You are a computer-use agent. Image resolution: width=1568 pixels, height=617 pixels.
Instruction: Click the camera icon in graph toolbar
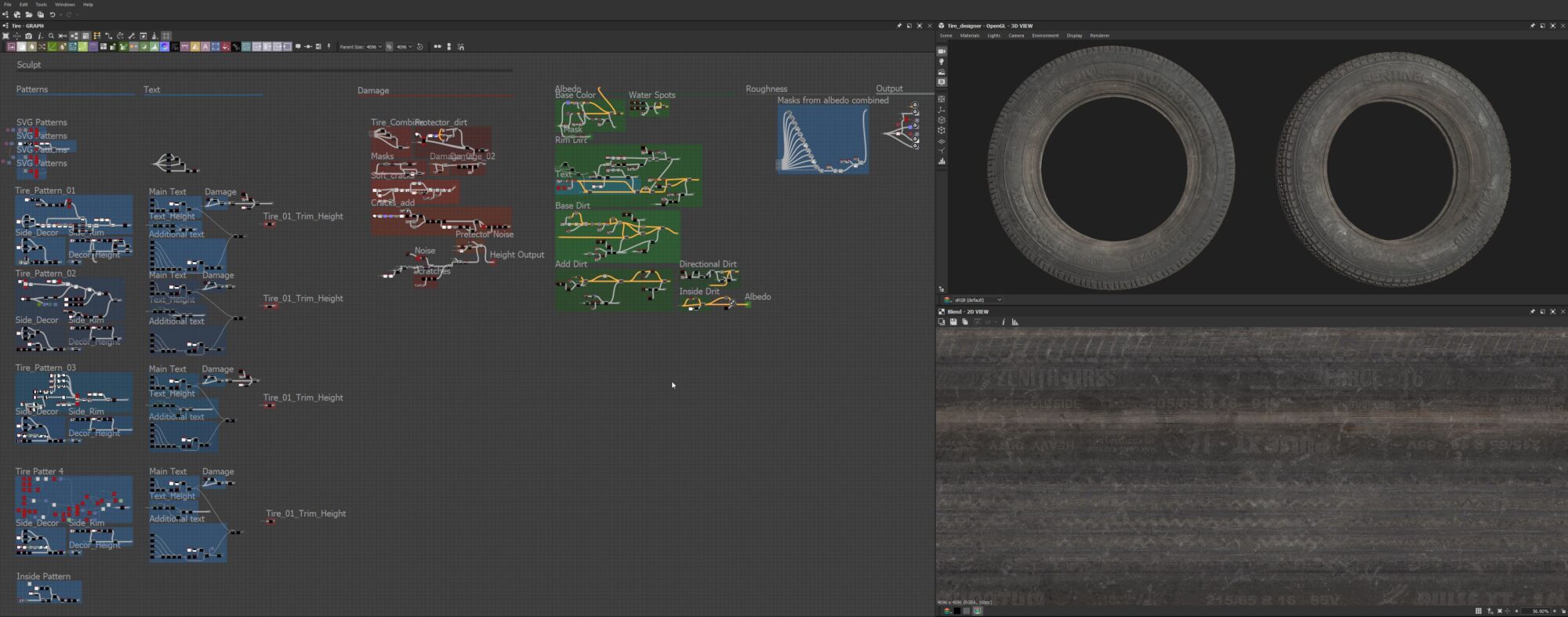click(x=28, y=36)
